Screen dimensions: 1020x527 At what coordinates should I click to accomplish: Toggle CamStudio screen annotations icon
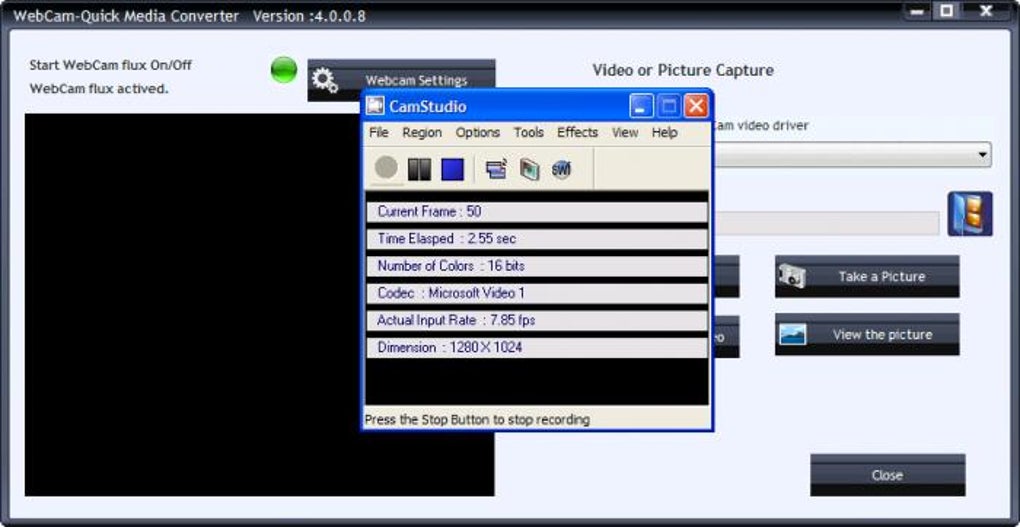(496, 169)
